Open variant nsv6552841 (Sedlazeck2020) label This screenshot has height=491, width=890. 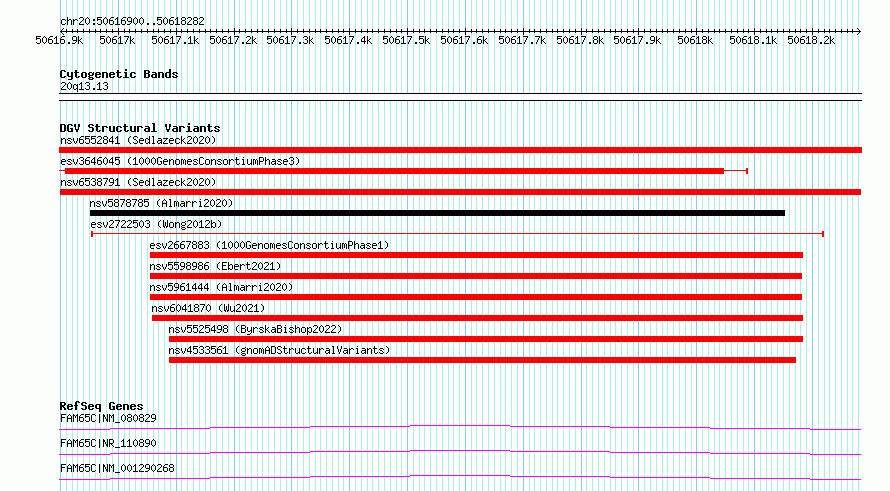point(138,140)
